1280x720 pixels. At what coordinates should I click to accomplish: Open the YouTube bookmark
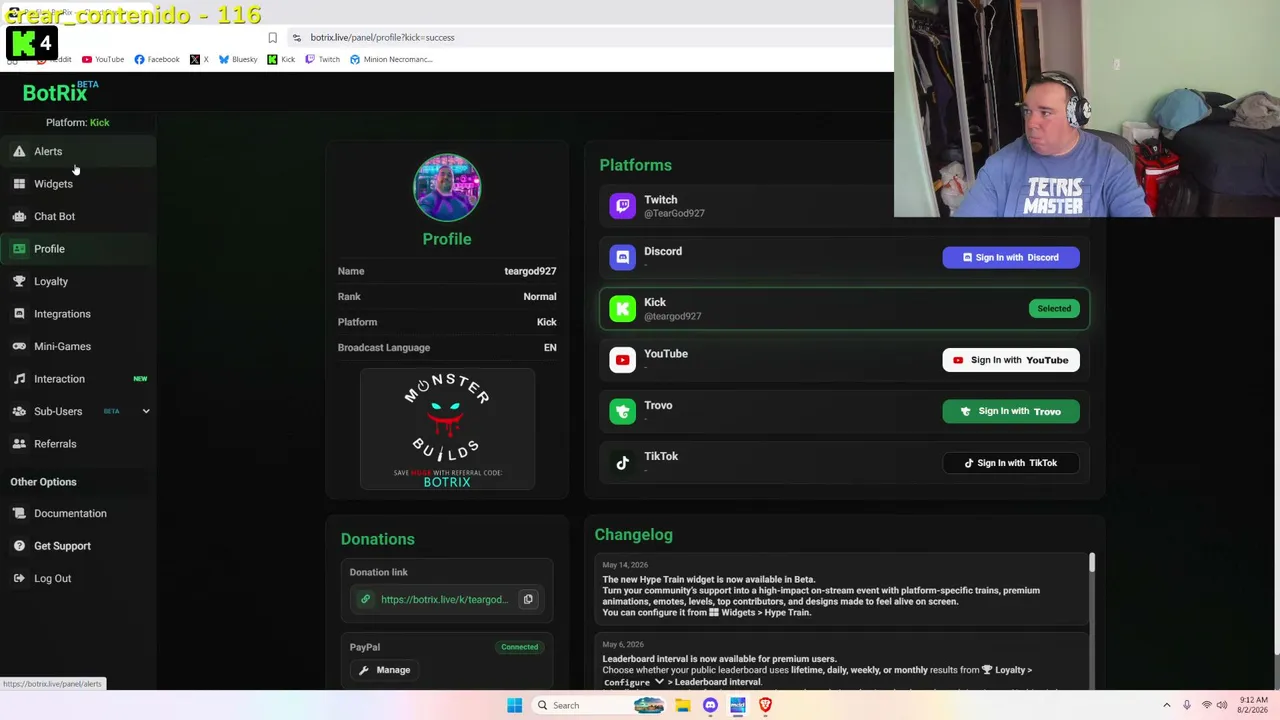pos(103,59)
